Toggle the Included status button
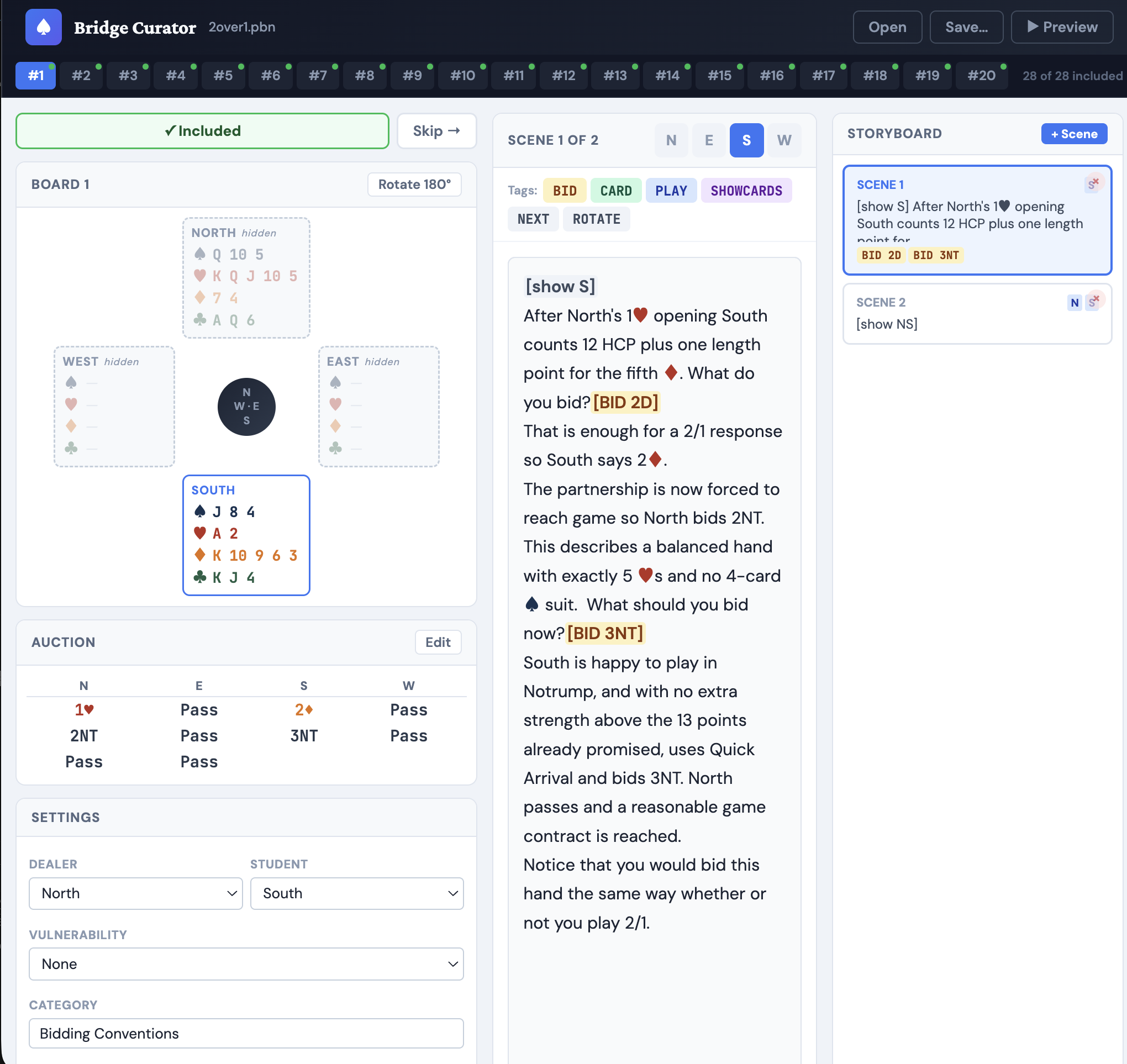1127x1064 pixels. [203, 131]
